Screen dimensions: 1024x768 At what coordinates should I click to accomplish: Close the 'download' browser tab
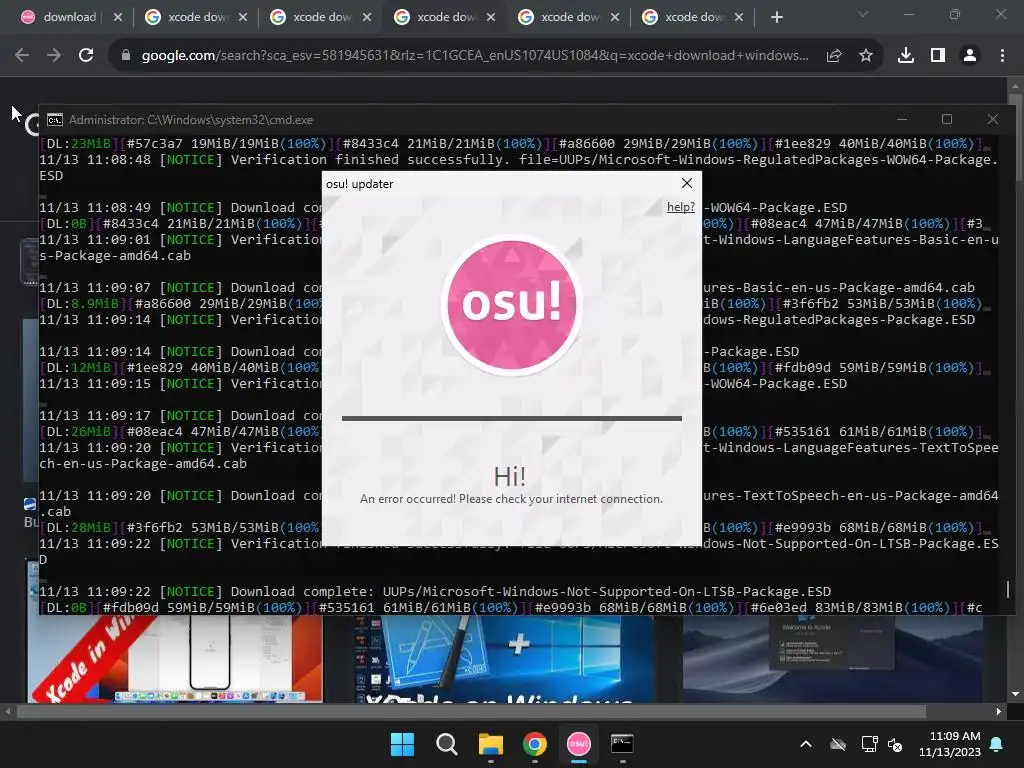point(118,17)
